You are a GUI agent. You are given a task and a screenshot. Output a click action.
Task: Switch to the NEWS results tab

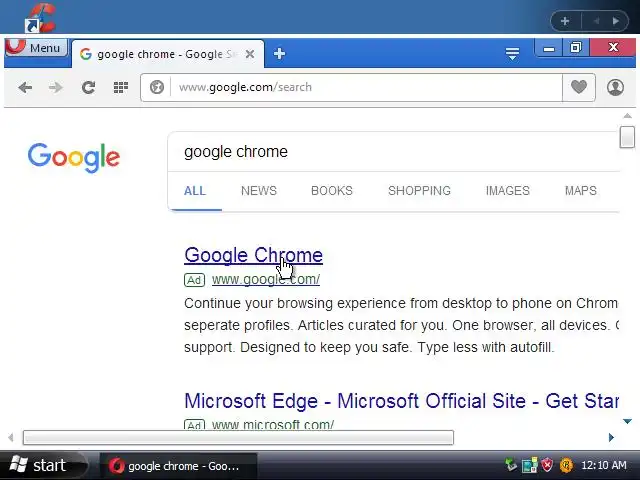click(x=259, y=191)
